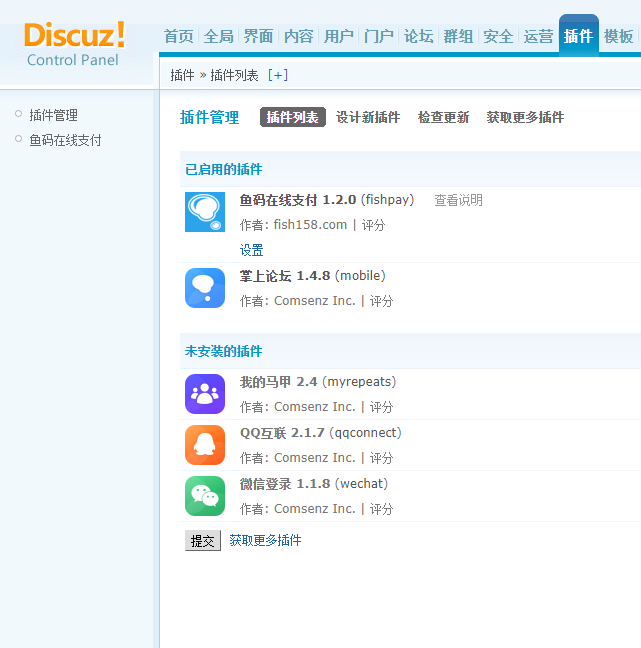Screen dimensions: 641x648
Task: Open the 首页 top menu
Action: tap(179, 36)
